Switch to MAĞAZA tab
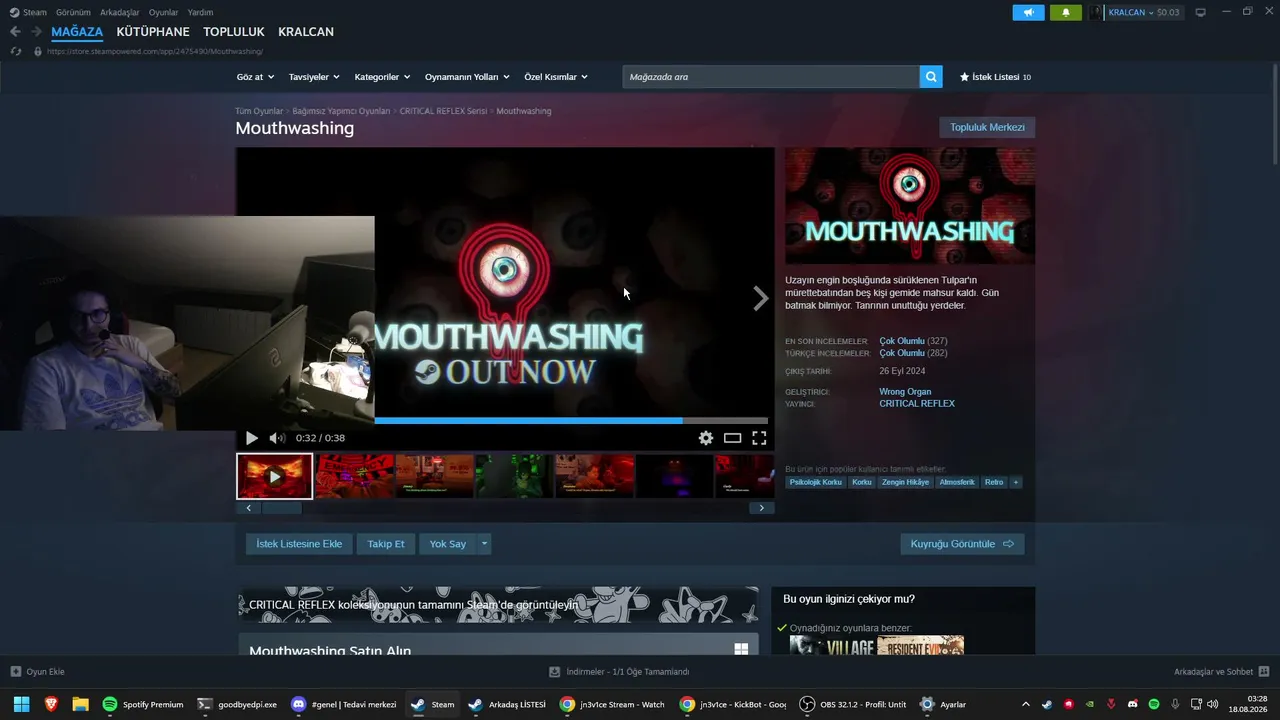This screenshot has height=720, width=1280. (77, 32)
